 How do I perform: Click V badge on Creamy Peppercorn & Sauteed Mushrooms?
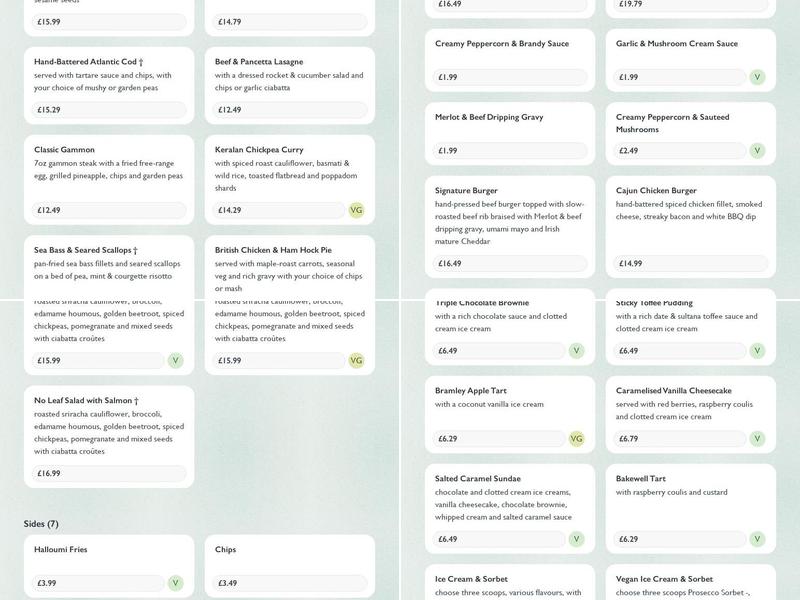click(757, 151)
